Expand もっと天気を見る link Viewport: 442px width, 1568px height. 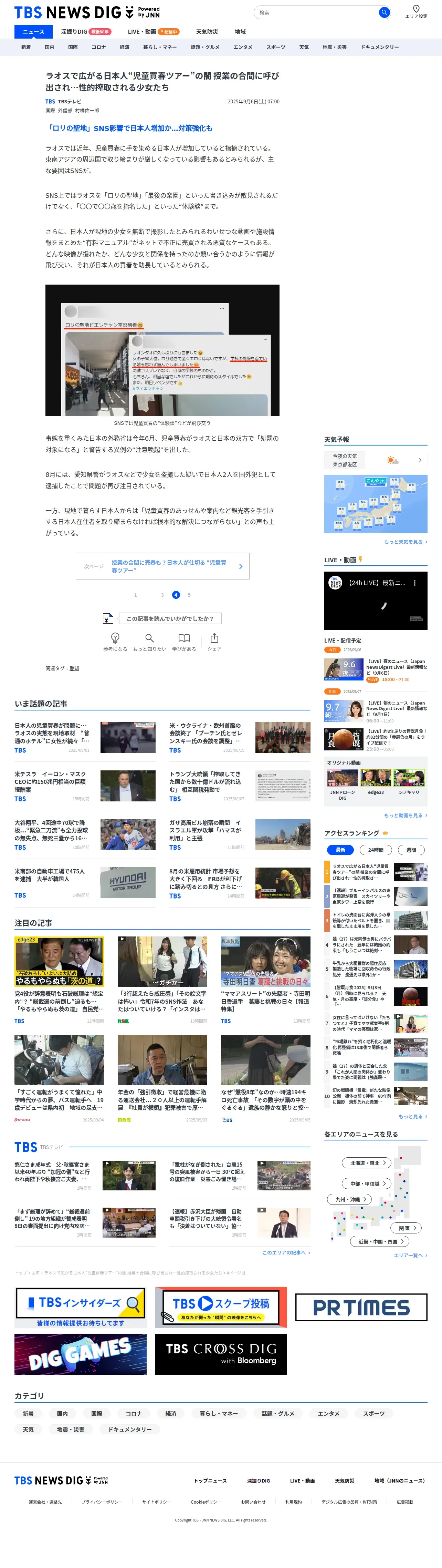pyautogui.click(x=405, y=542)
